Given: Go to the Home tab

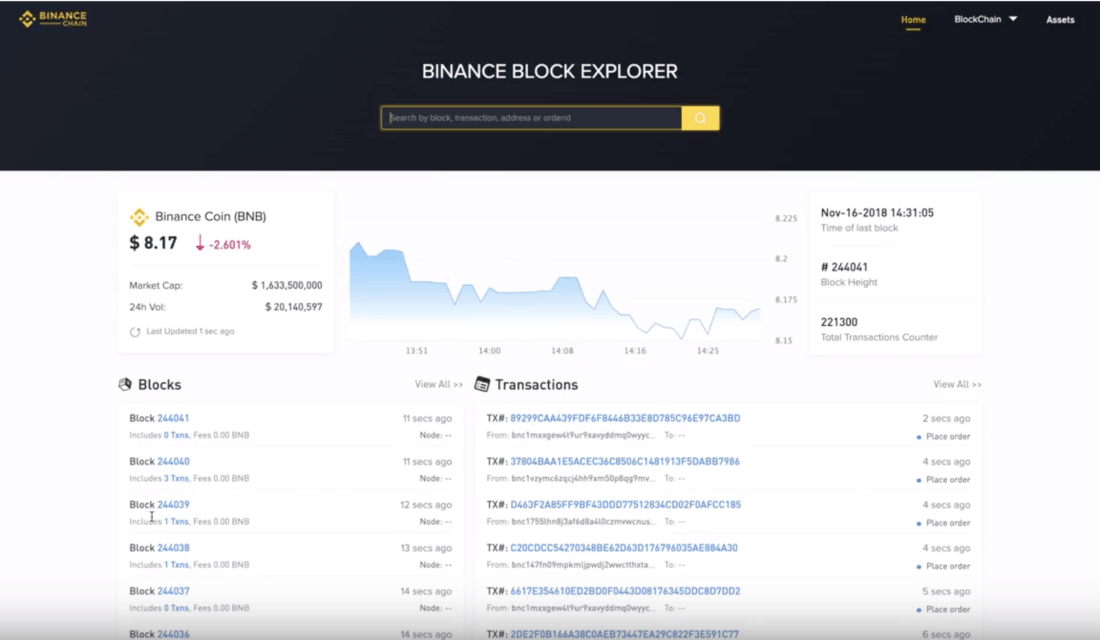Looking at the screenshot, I should (913, 20).
